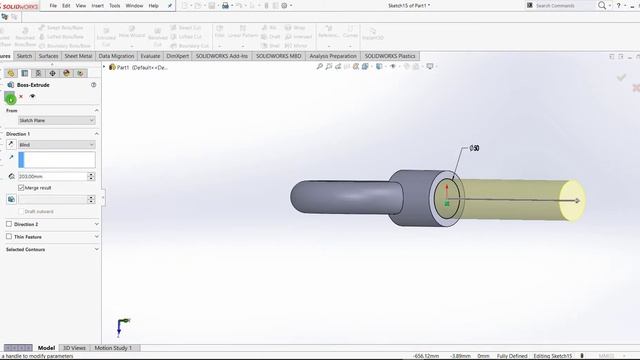
Task: Toggle the Merge result checkbox
Action: [21, 188]
